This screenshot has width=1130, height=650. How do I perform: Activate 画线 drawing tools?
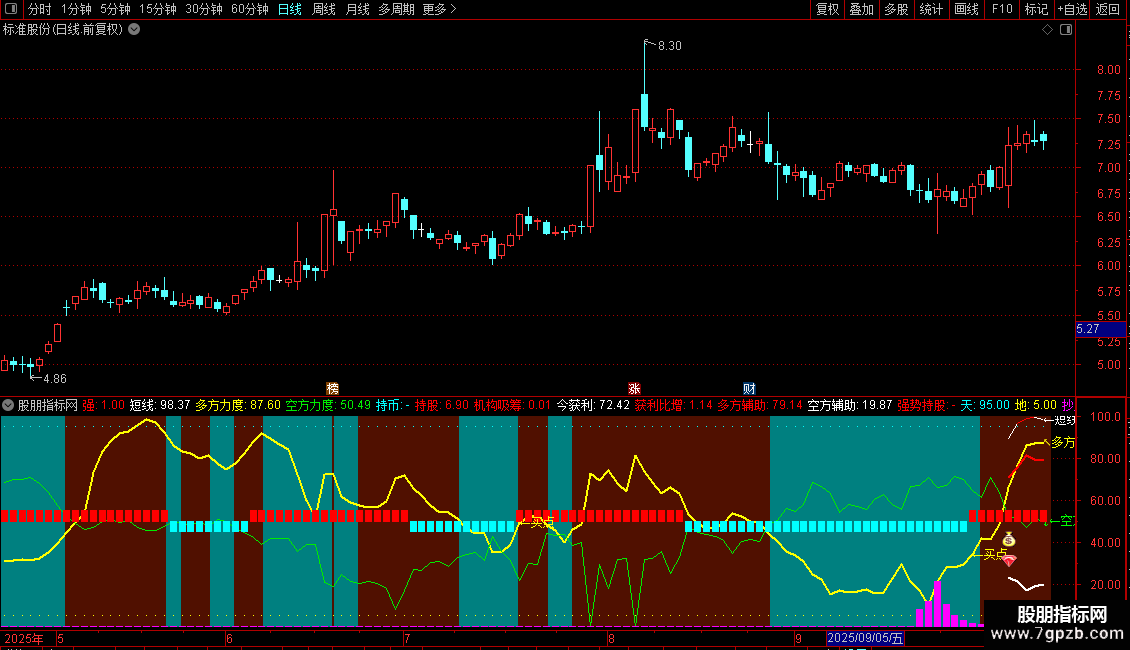point(966,9)
